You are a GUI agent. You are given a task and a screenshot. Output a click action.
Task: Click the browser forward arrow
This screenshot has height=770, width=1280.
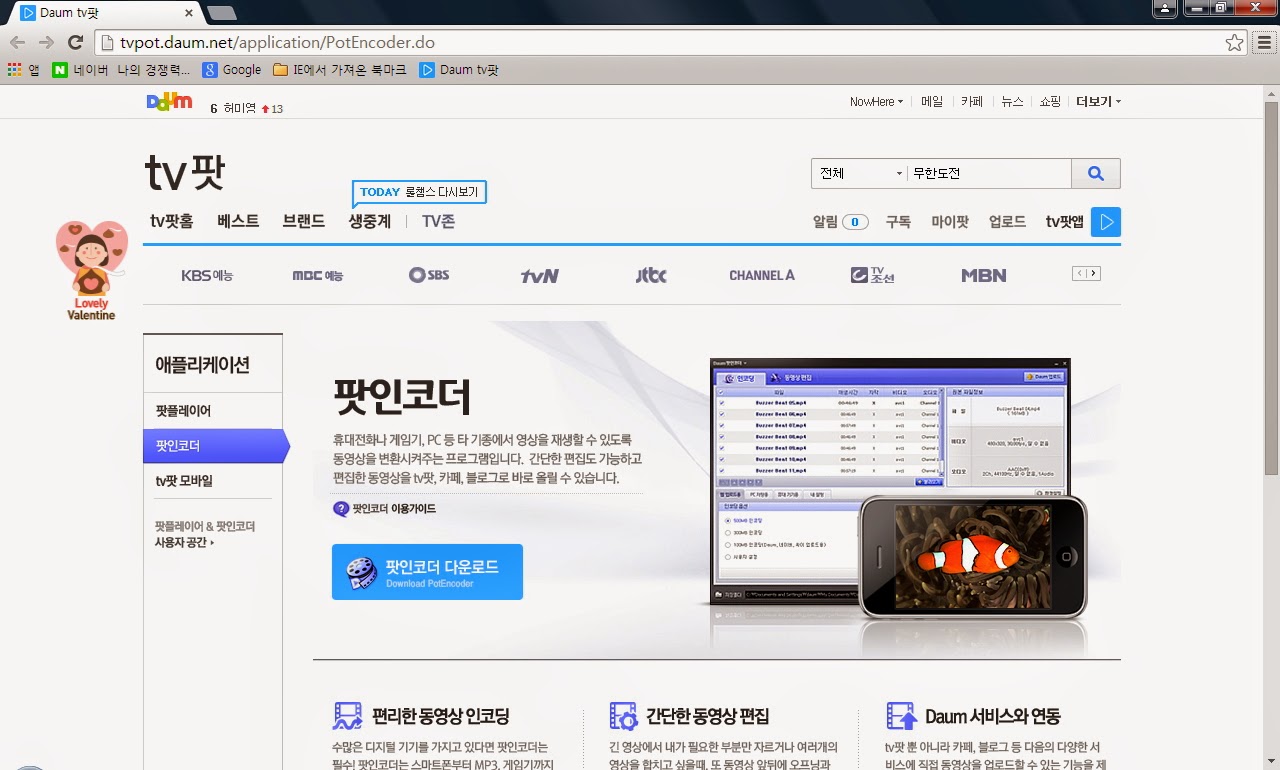[x=46, y=43]
